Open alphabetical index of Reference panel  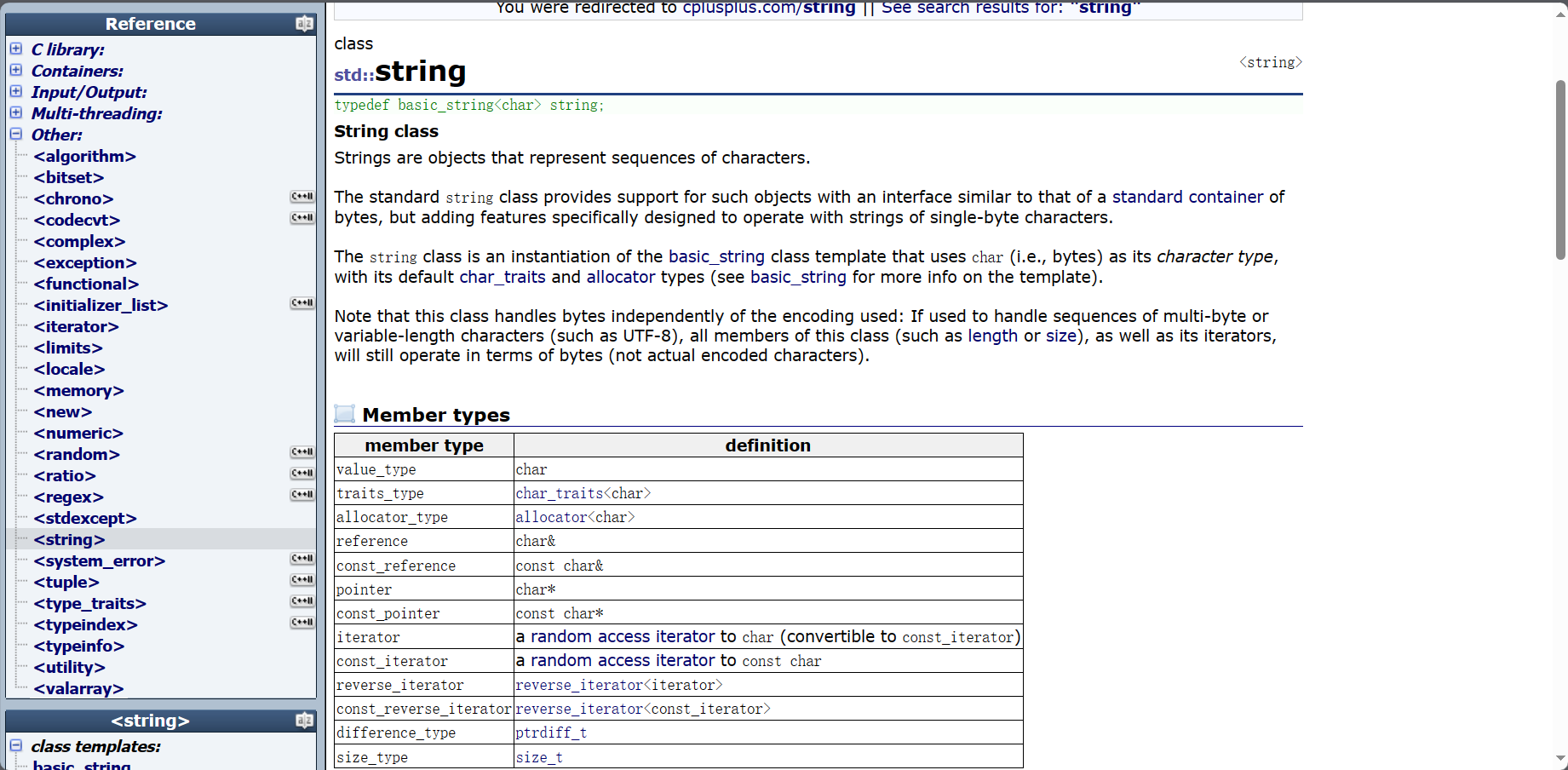[x=304, y=24]
